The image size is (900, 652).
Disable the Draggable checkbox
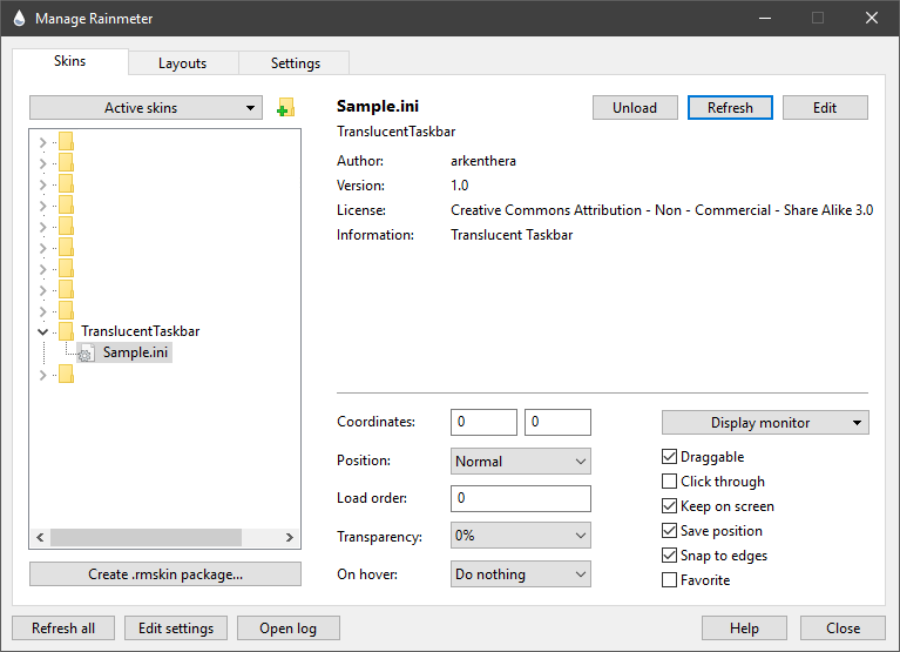670,457
